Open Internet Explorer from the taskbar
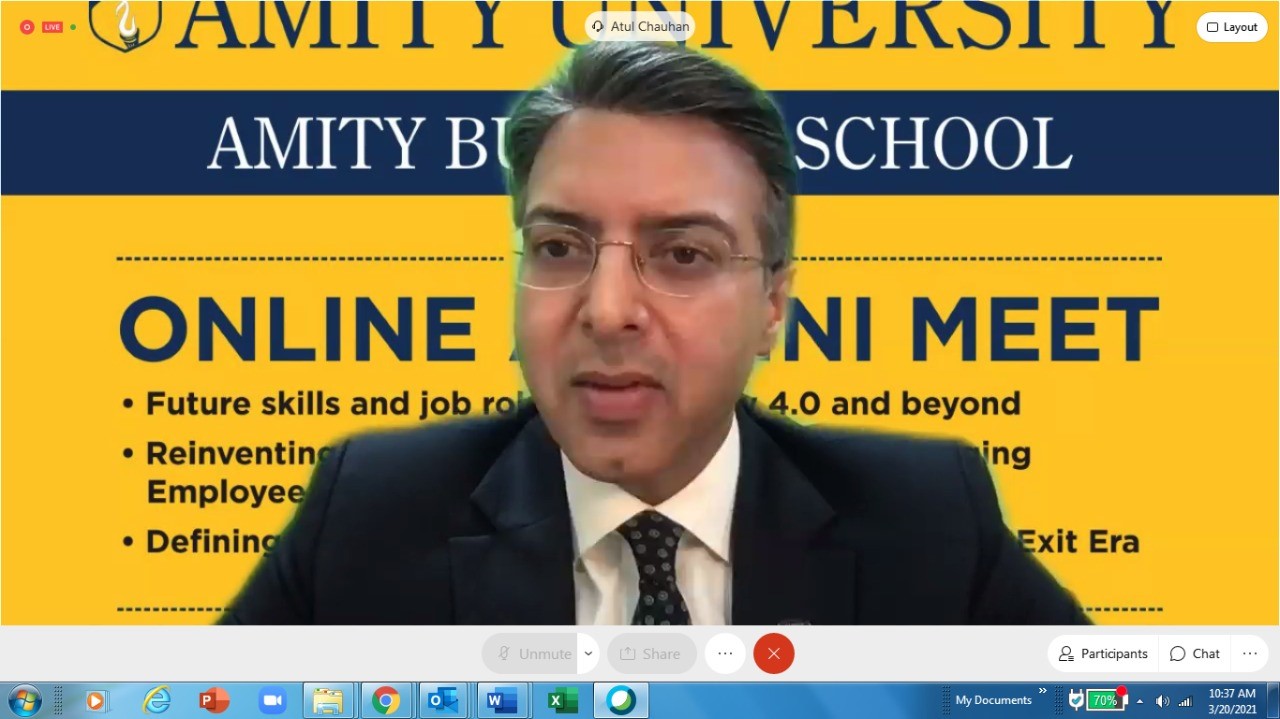Image resolution: width=1280 pixels, height=719 pixels. click(x=157, y=701)
